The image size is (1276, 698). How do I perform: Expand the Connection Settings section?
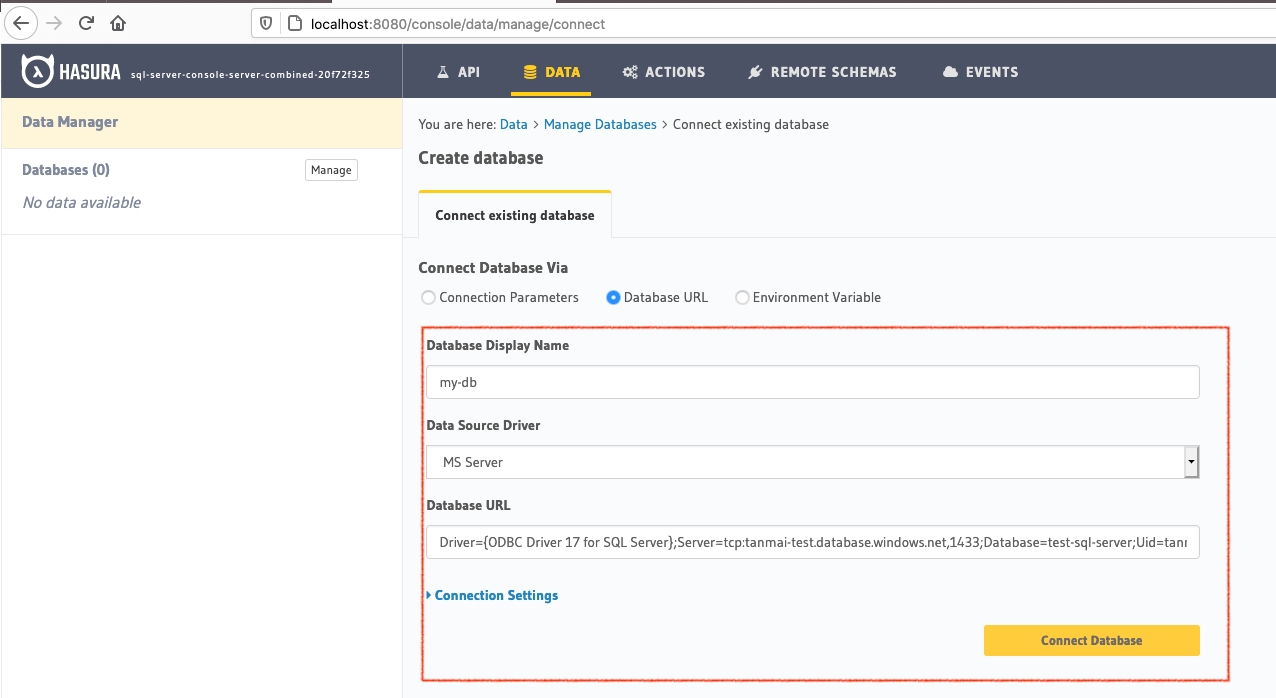(495, 595)
